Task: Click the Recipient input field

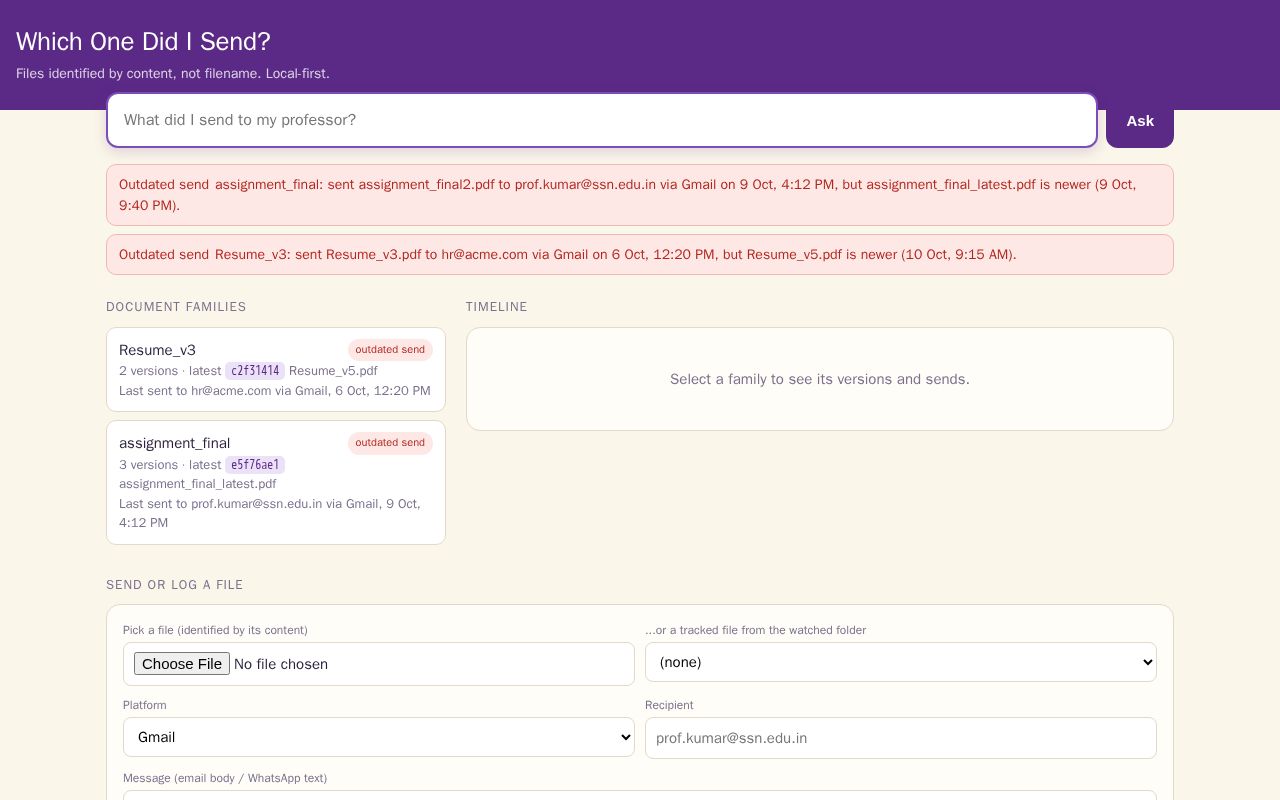Action: pyautogui.click(x=901, y=738)
